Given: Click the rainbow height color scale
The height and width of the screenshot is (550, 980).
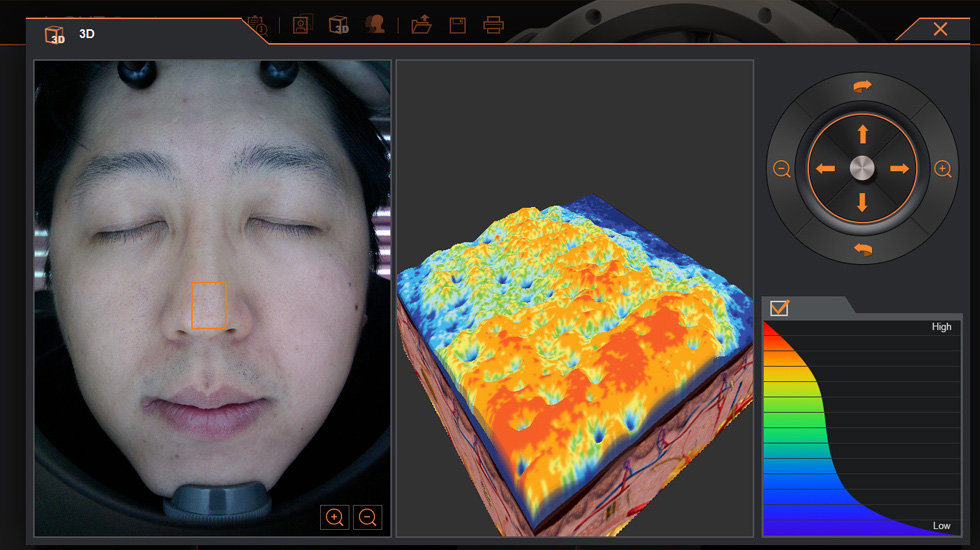Looking at the screenshot, I should pos(862,428).
